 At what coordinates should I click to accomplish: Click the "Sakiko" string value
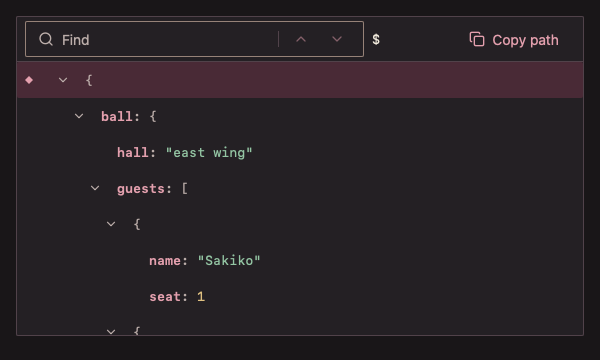point(229,261)
